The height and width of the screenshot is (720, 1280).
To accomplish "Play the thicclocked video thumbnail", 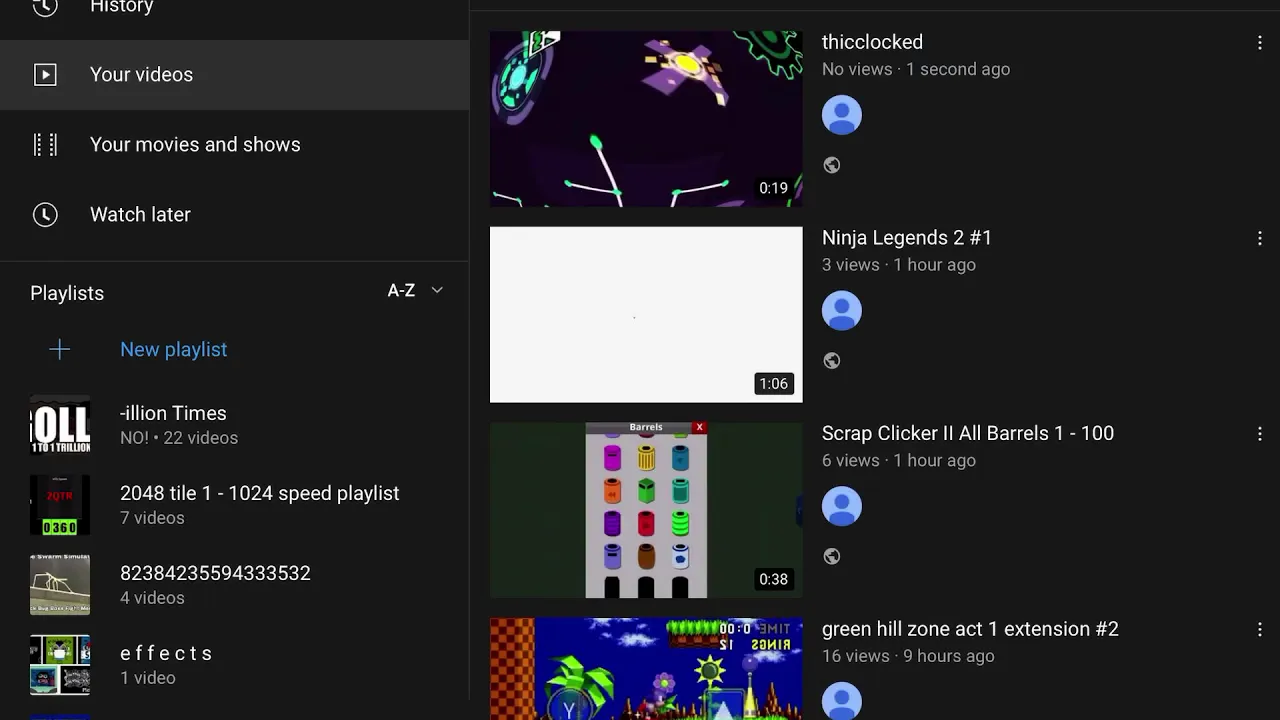I will pyautogui.click(x=646, y=119).
